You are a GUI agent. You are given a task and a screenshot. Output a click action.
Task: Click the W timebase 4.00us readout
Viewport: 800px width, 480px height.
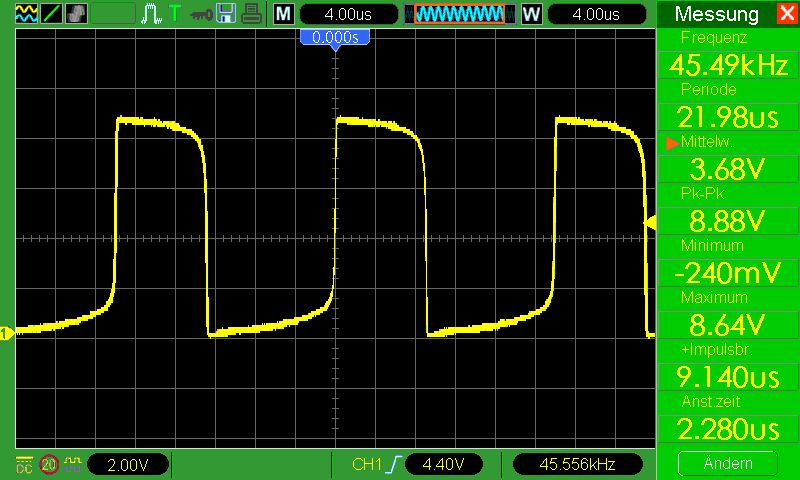point(596,14)
